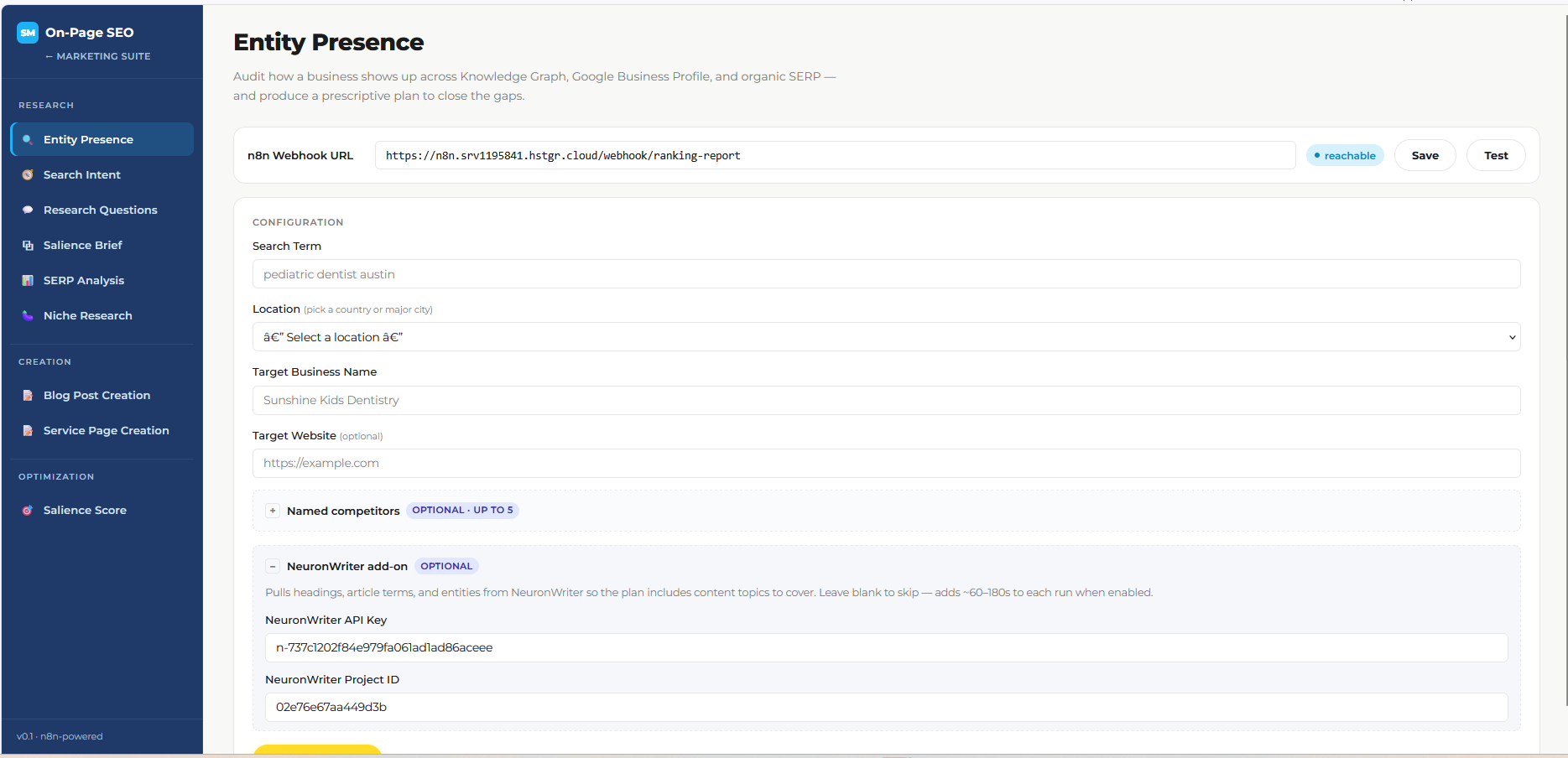This screenshot has width=1568, height=758.
Task: Select the Entity Presence menu item
Action: click(102, 139)
